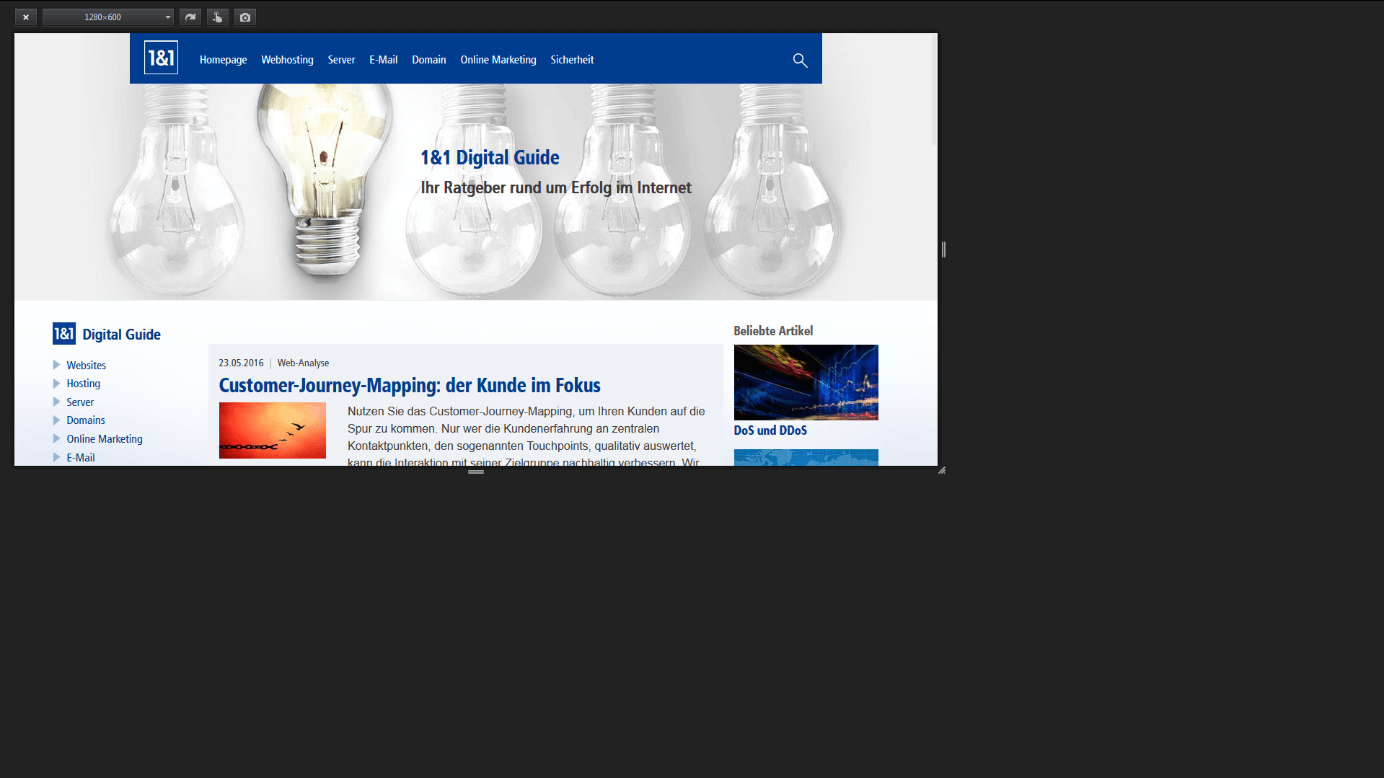
Task: Open Customer-Journey-Mapping article headline
Action: (x=410, y=385)
